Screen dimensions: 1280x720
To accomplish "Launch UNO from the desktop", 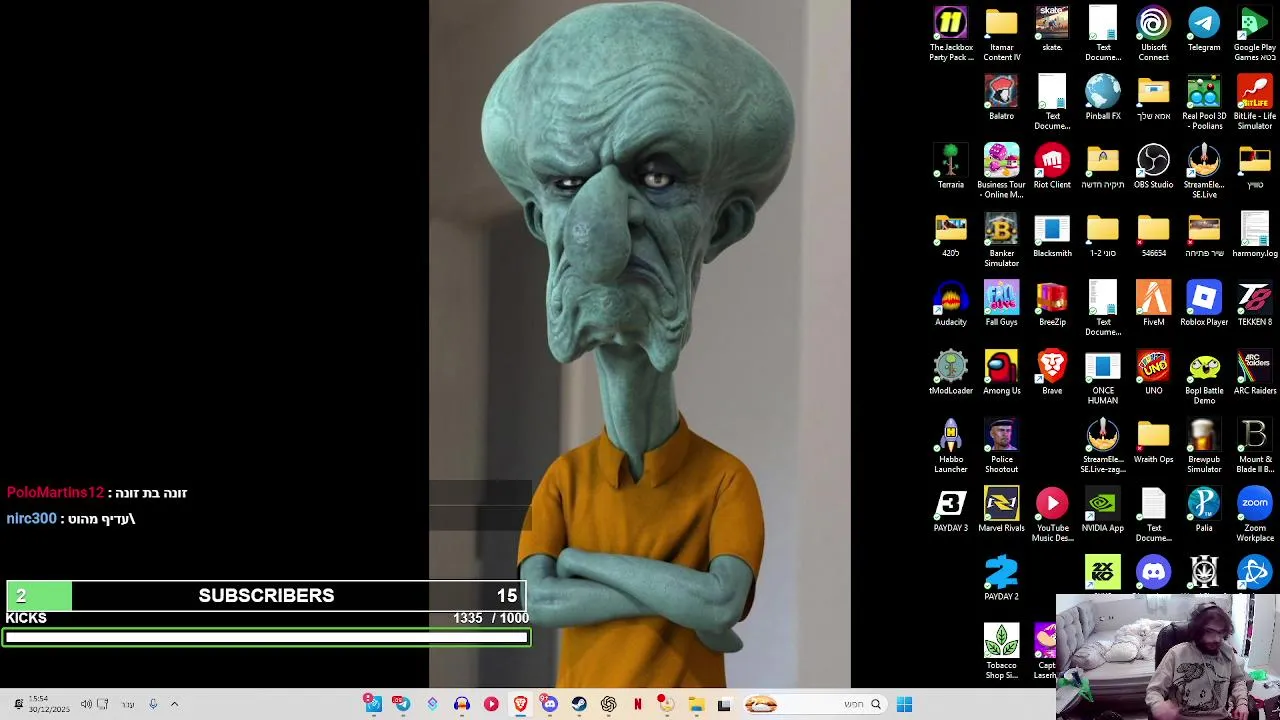I will point(1153,373).
